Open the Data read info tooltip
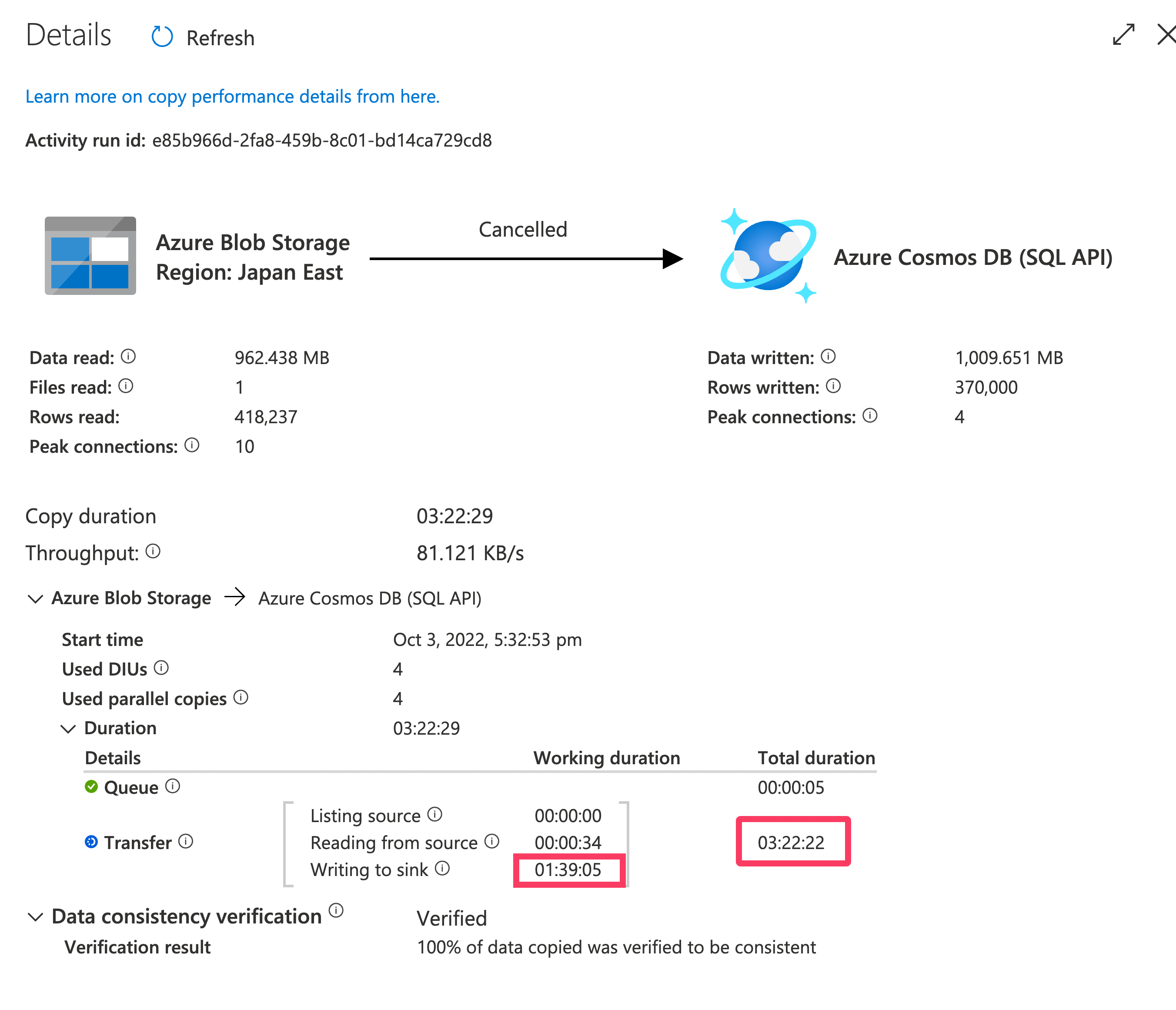 tap(128, 357)
